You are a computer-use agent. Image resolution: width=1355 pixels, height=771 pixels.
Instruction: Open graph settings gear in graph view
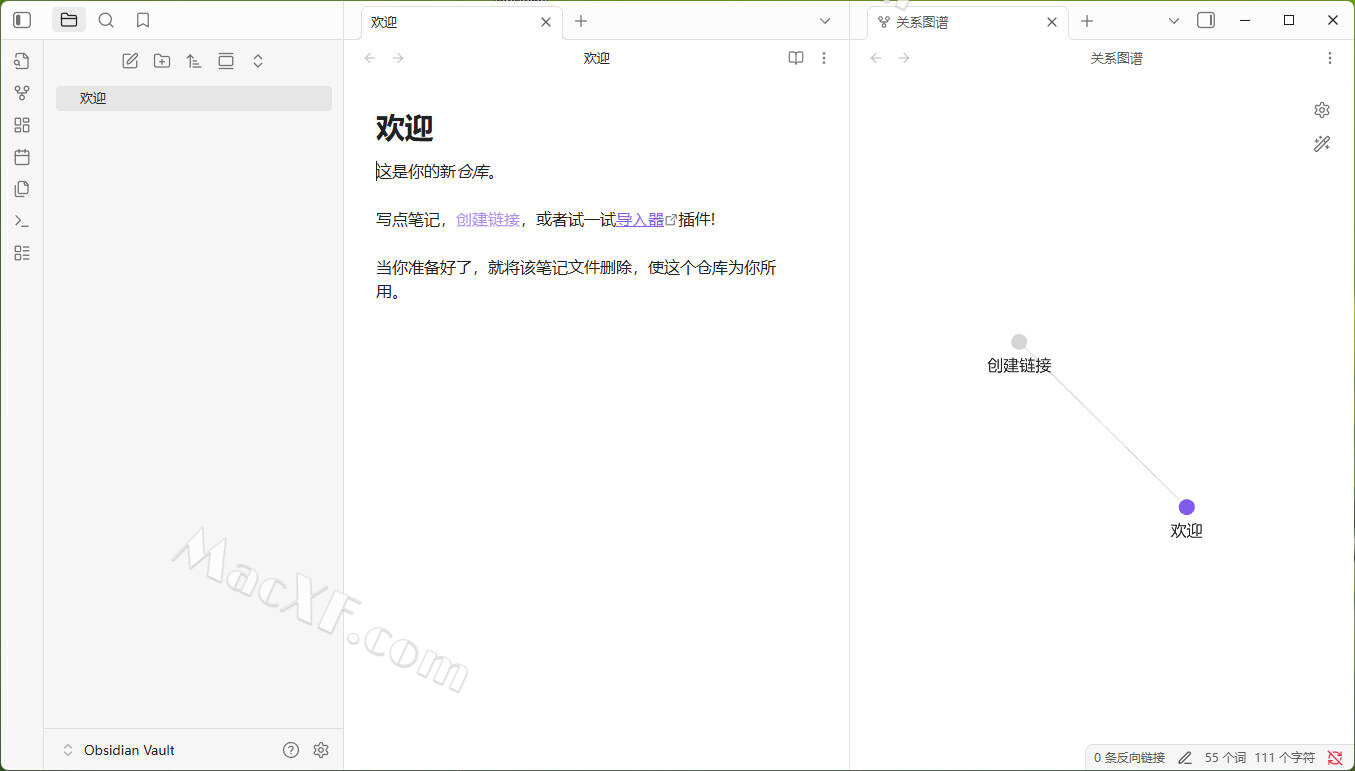pyautogui.click(x=1322, y=110)
